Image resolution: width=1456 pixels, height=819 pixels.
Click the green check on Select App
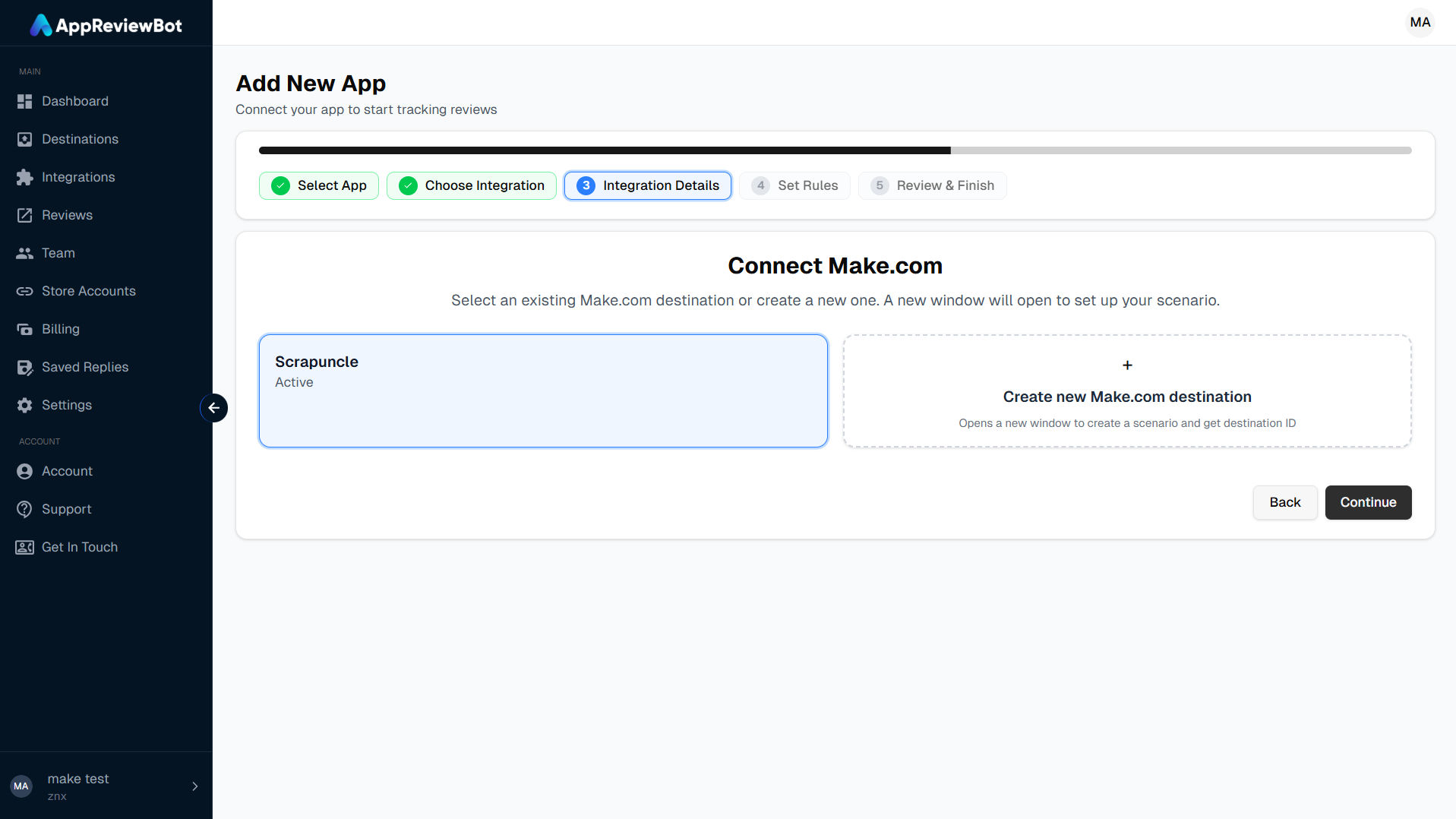[x=280, y=185]
